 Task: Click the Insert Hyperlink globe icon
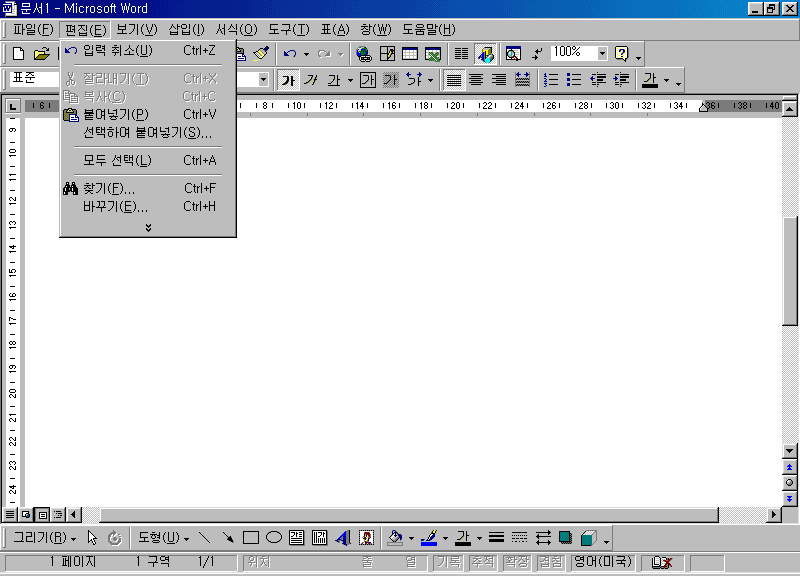click(x=364, y=54)
